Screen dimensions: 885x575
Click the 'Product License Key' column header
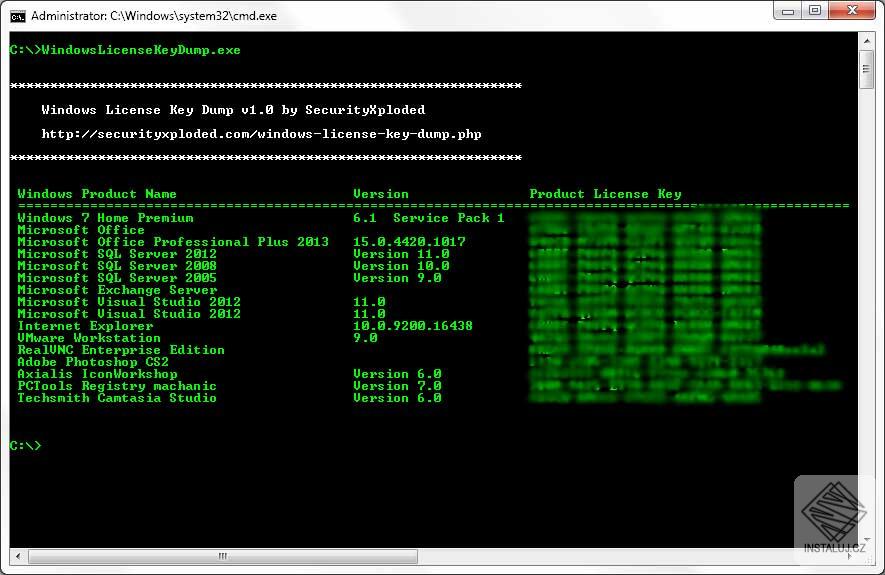pos(606,194)
